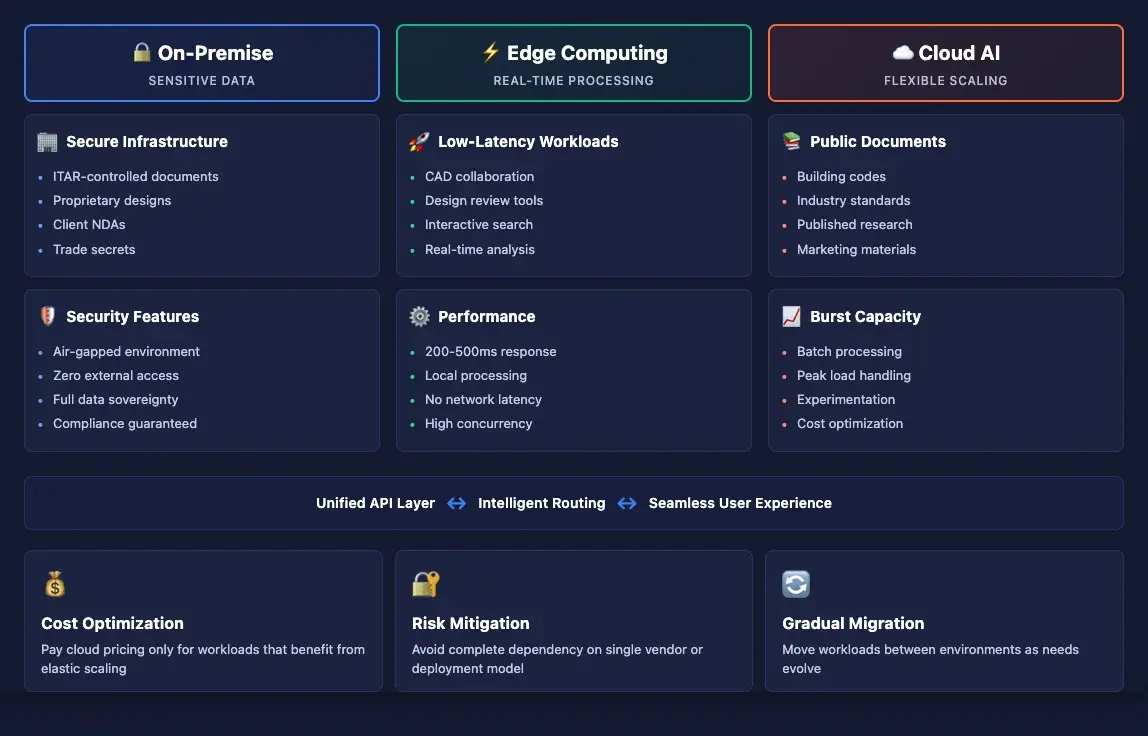The height and width of the screenshot is (736, 1148).
Task: Select the gear icon next to Performance
Action: coord(419,316)
